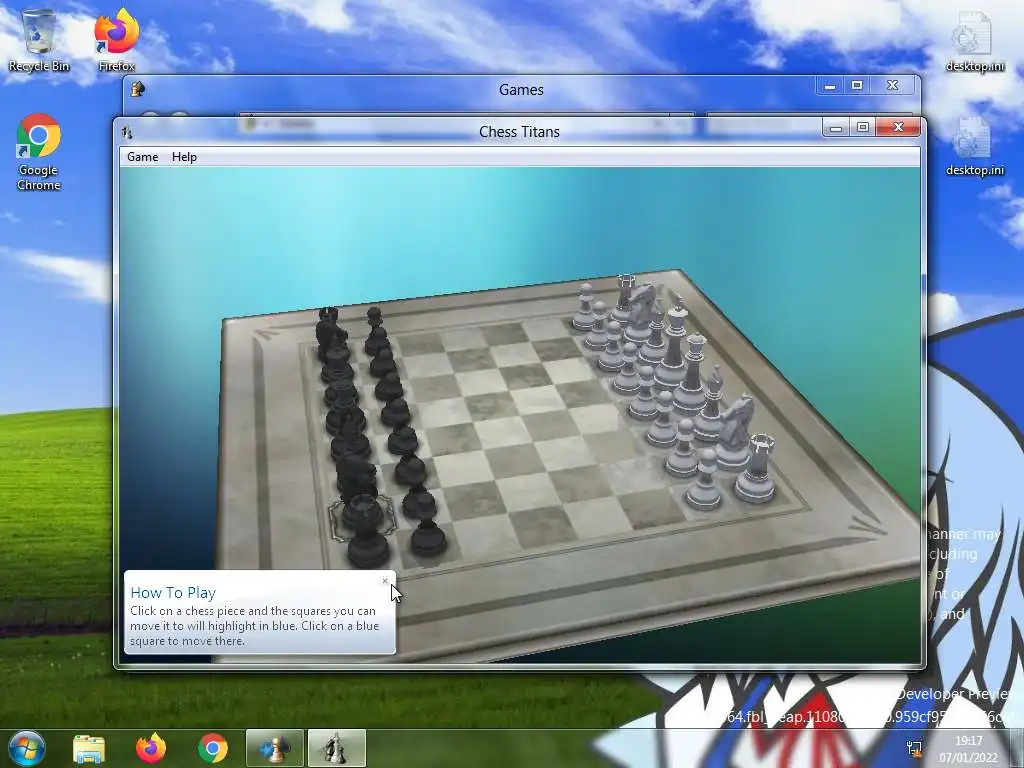
Task: Open the taskbar clock and date
Action: (x=968, y=749)
